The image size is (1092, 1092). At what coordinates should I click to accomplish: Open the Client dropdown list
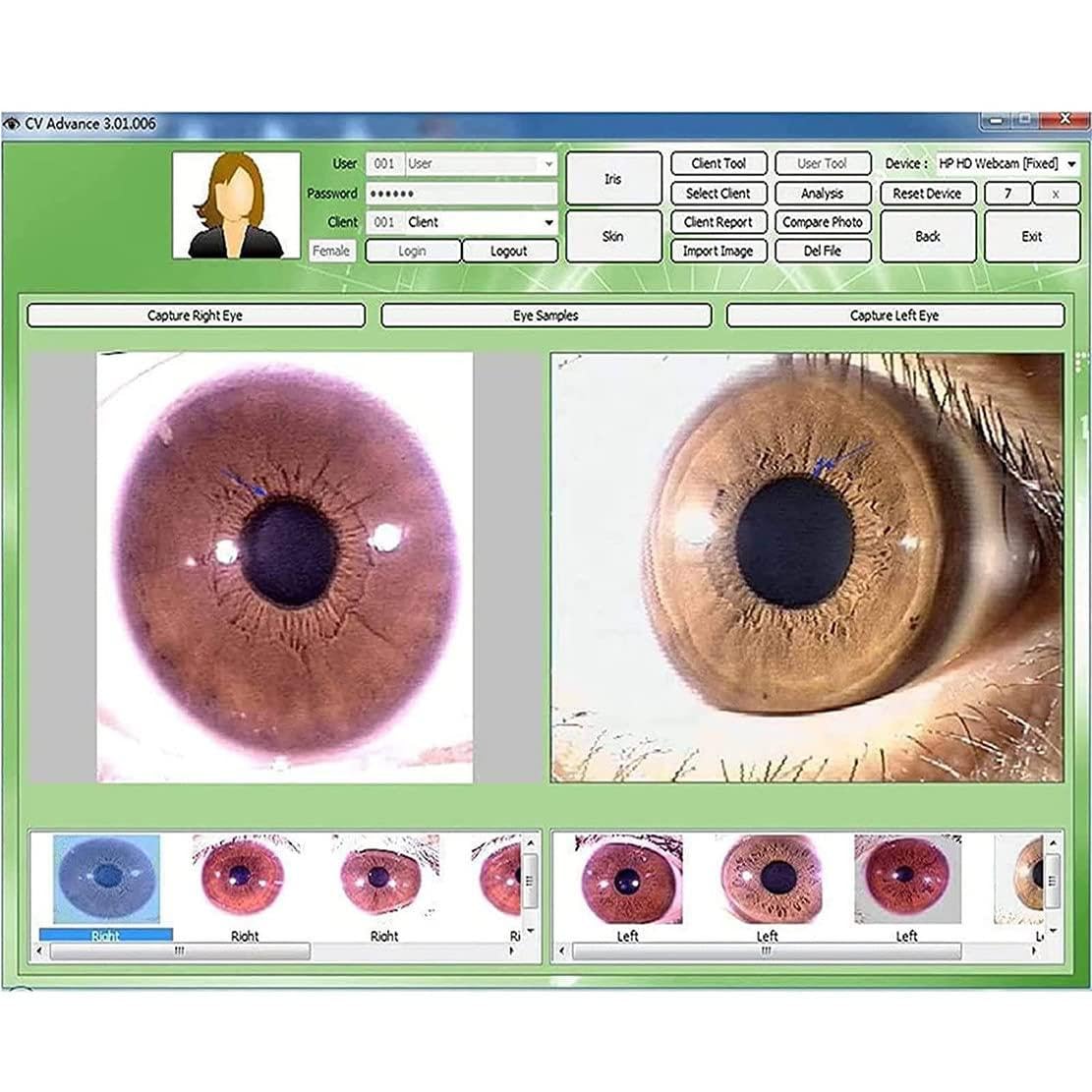pos(548,223)
